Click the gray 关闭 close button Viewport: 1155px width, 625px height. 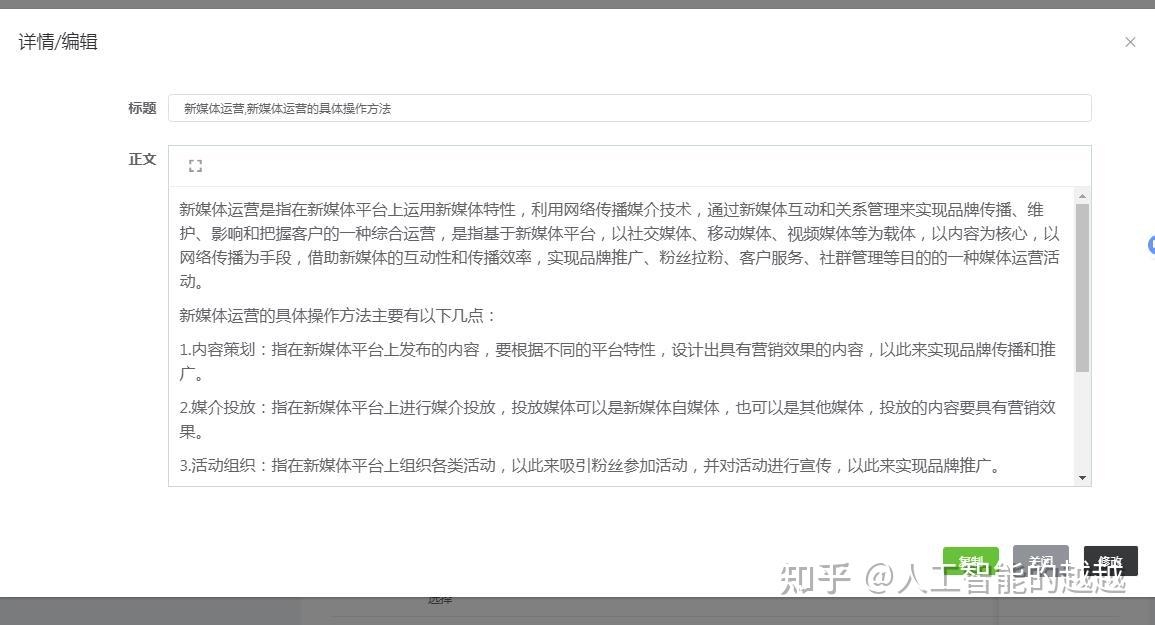coord(1041,562)
